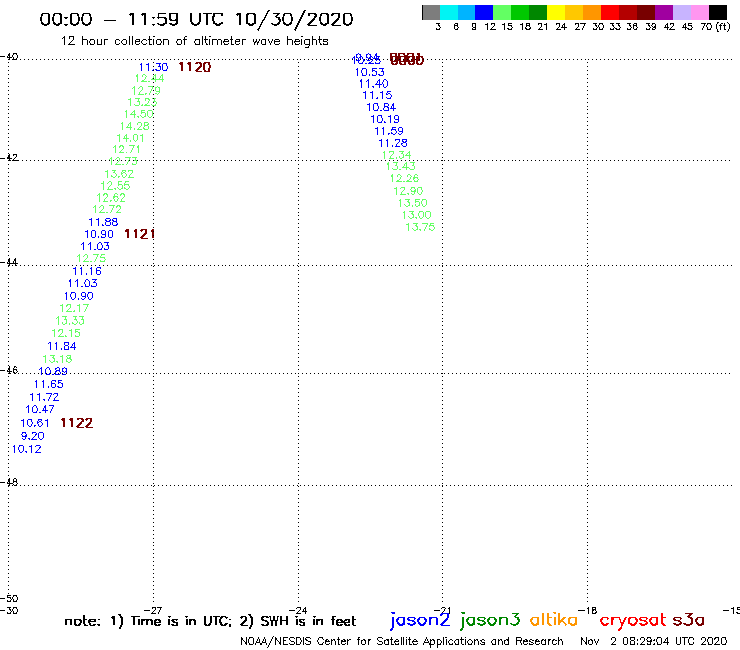Select the bright red swatch in the legend
The width and height of the screenshot is (740, 650).
610,12
